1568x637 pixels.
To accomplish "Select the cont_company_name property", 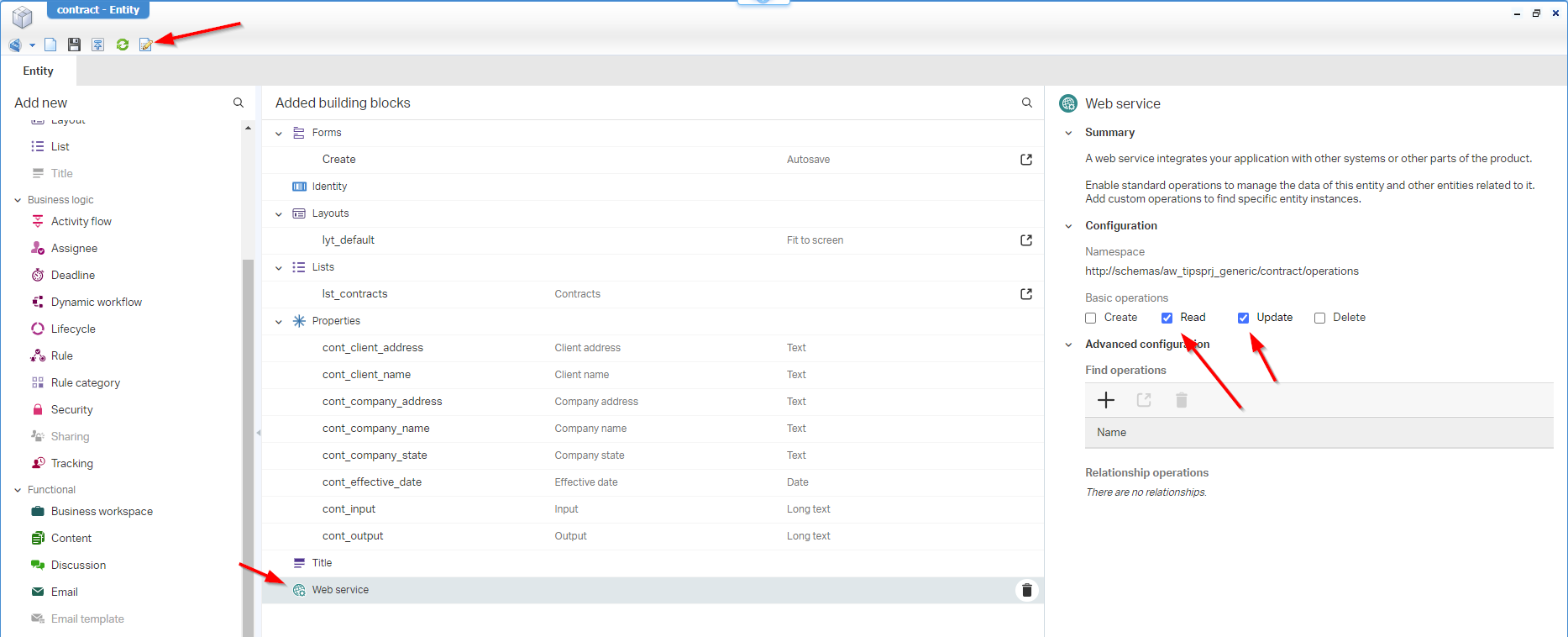I will [x=653, y=429].
